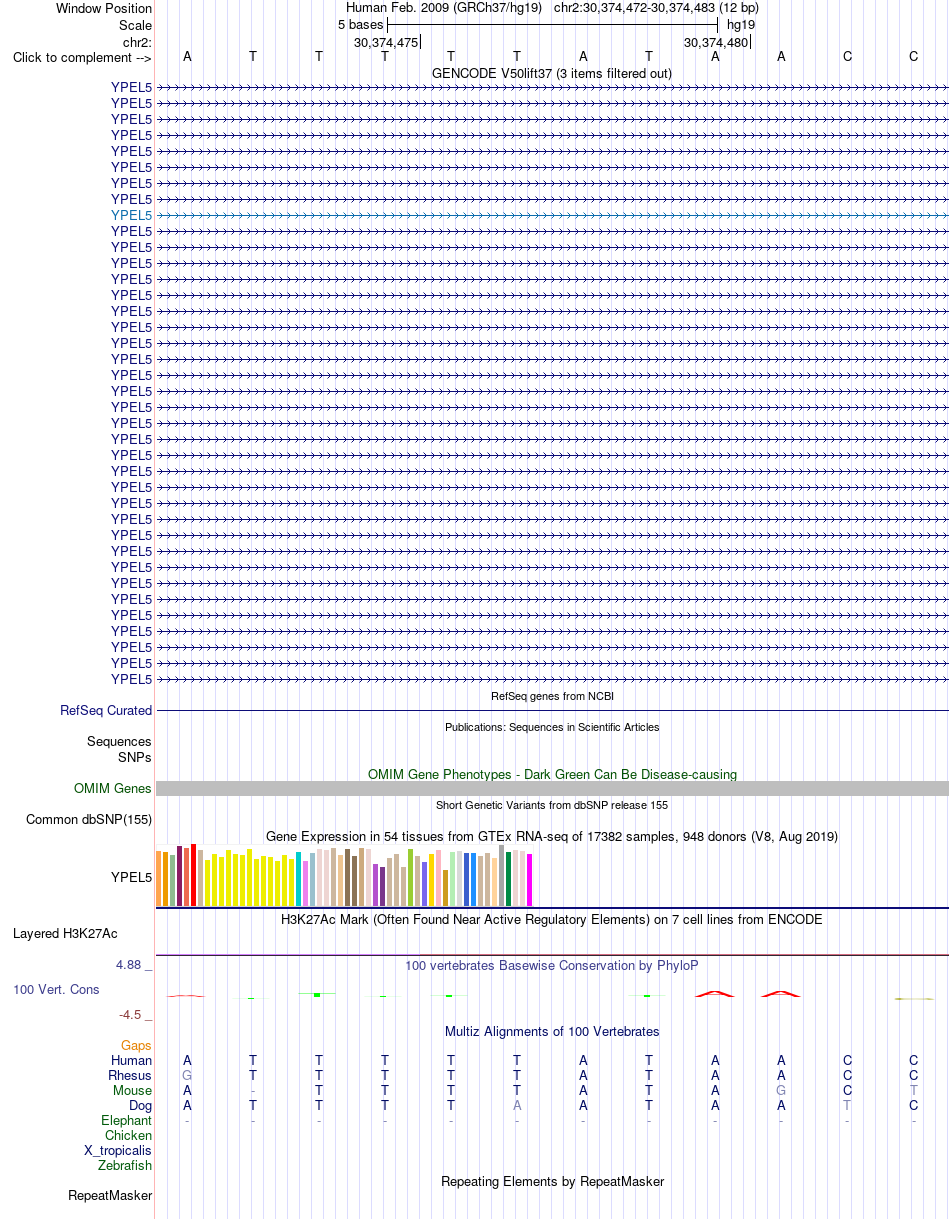Image resolution: width=950 pixels, height=1219 pixels.
Task: Click the 'SNPs' track label
Action: click(135, 758)
